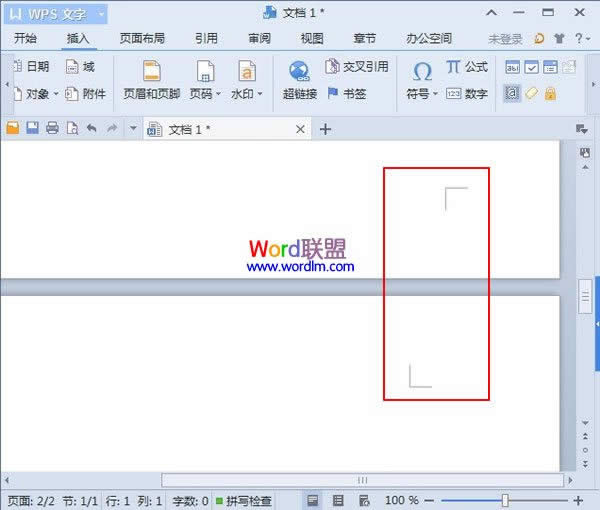Viewport: 600px width, 510px height.
Task: Open 页眉和页脚 header and footer
Action: 152,80
